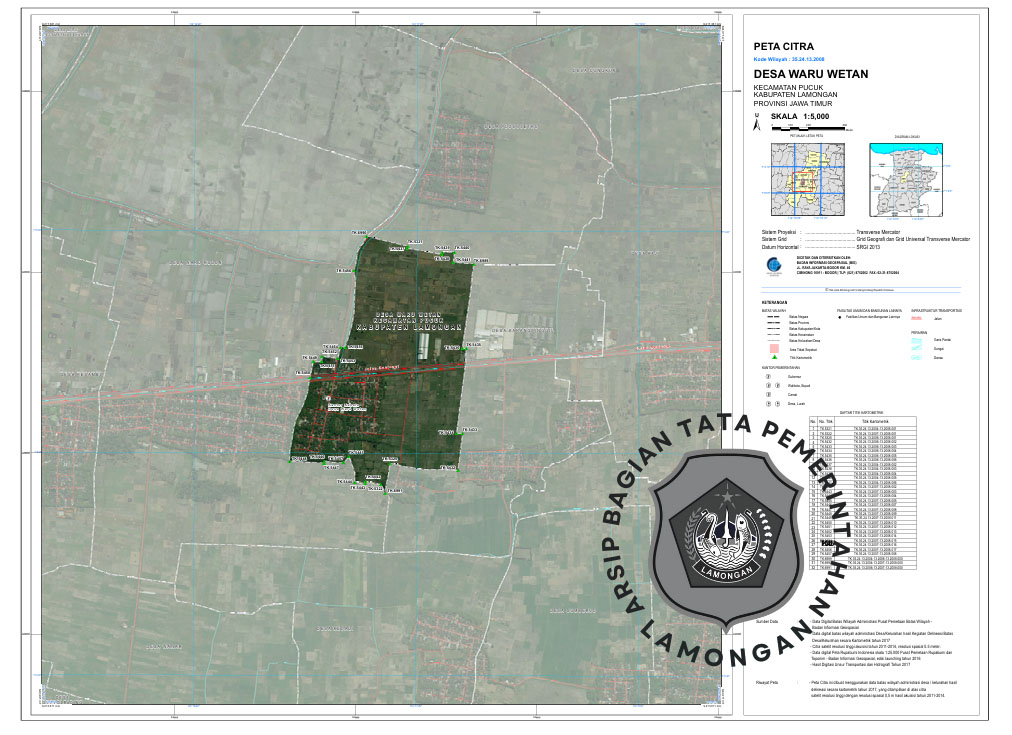
Task: Click the KABUPATEN LAMONGAN label on the map
Action: (x=410, y=328)
